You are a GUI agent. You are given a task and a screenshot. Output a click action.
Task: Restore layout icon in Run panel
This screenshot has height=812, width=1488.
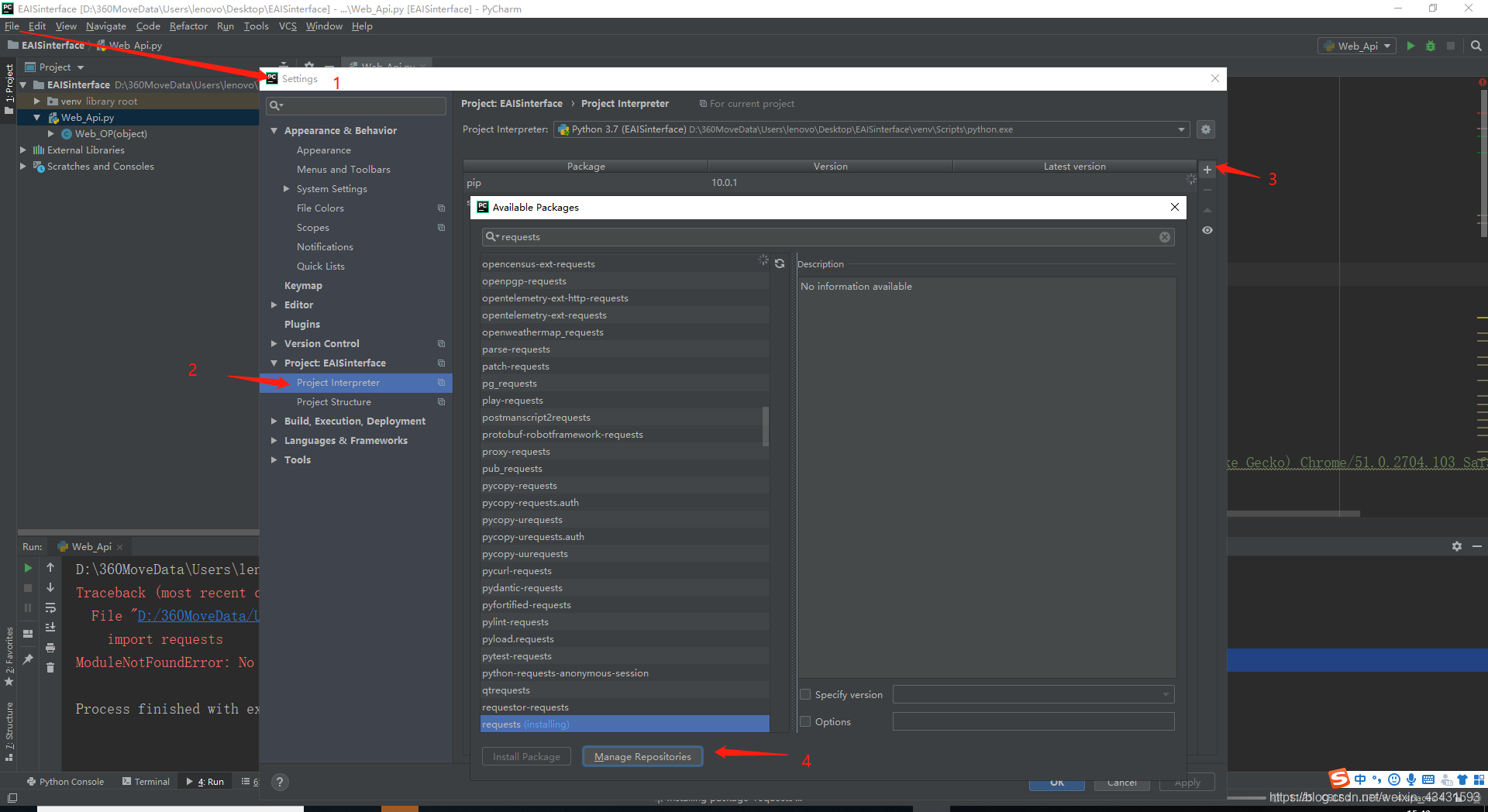[x=28, y=634]
